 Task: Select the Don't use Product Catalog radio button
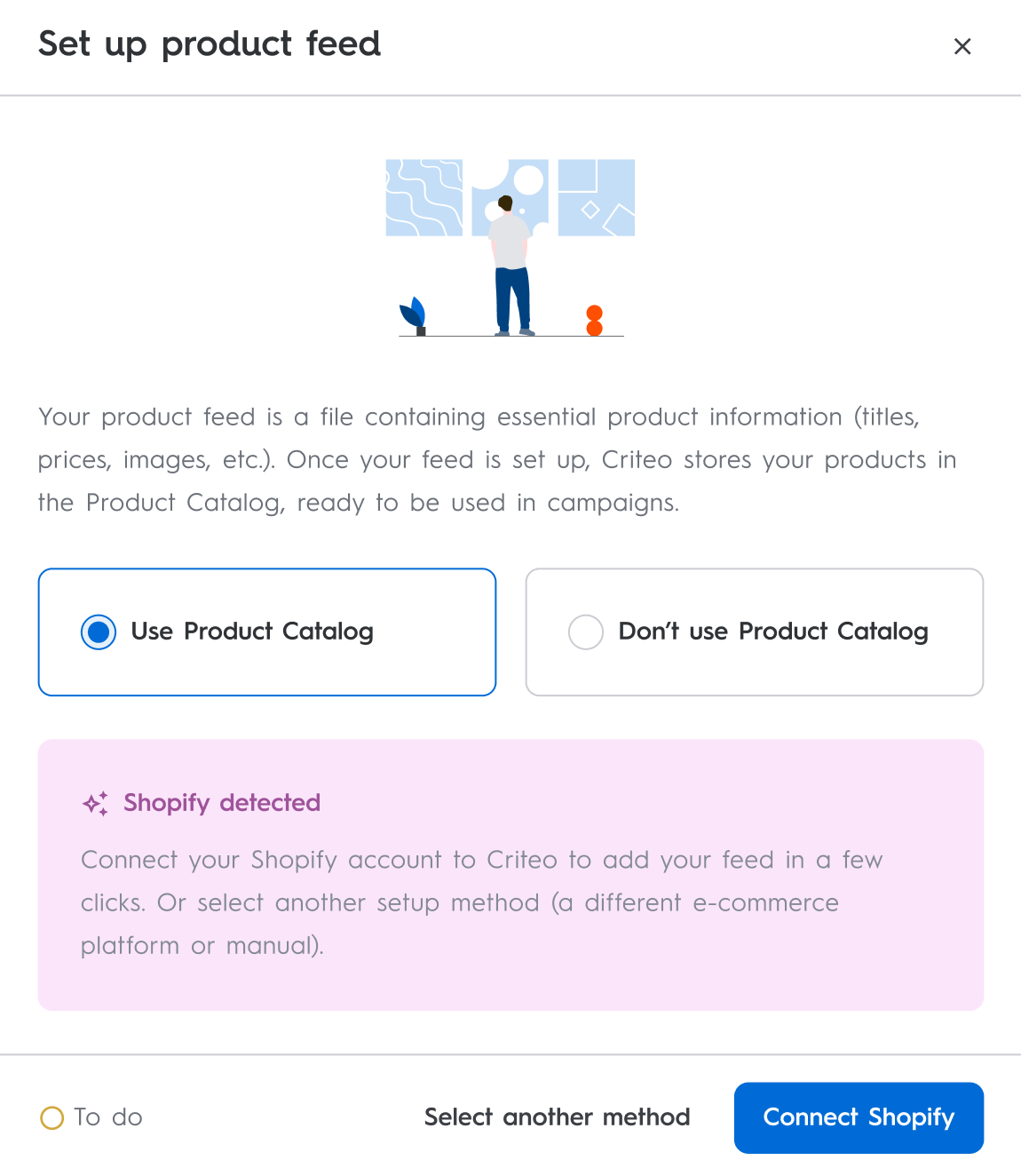(586, 632)
